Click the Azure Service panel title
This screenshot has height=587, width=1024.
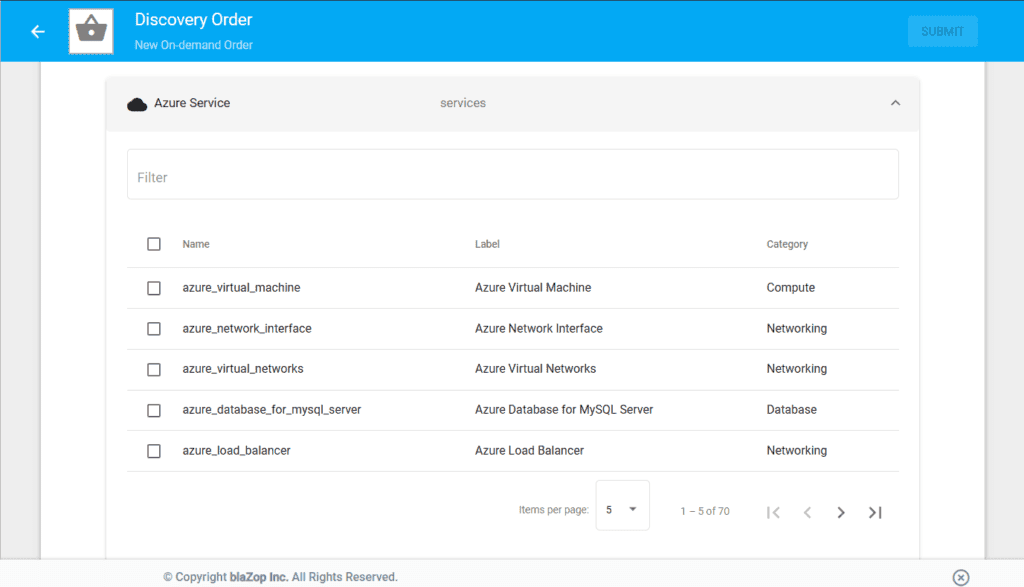click(x=192, y=103)
